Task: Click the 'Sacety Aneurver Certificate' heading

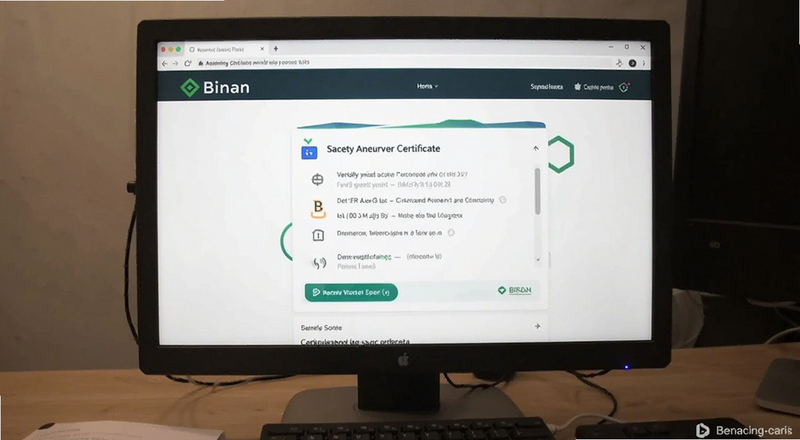Action: [x=383, y=149]
